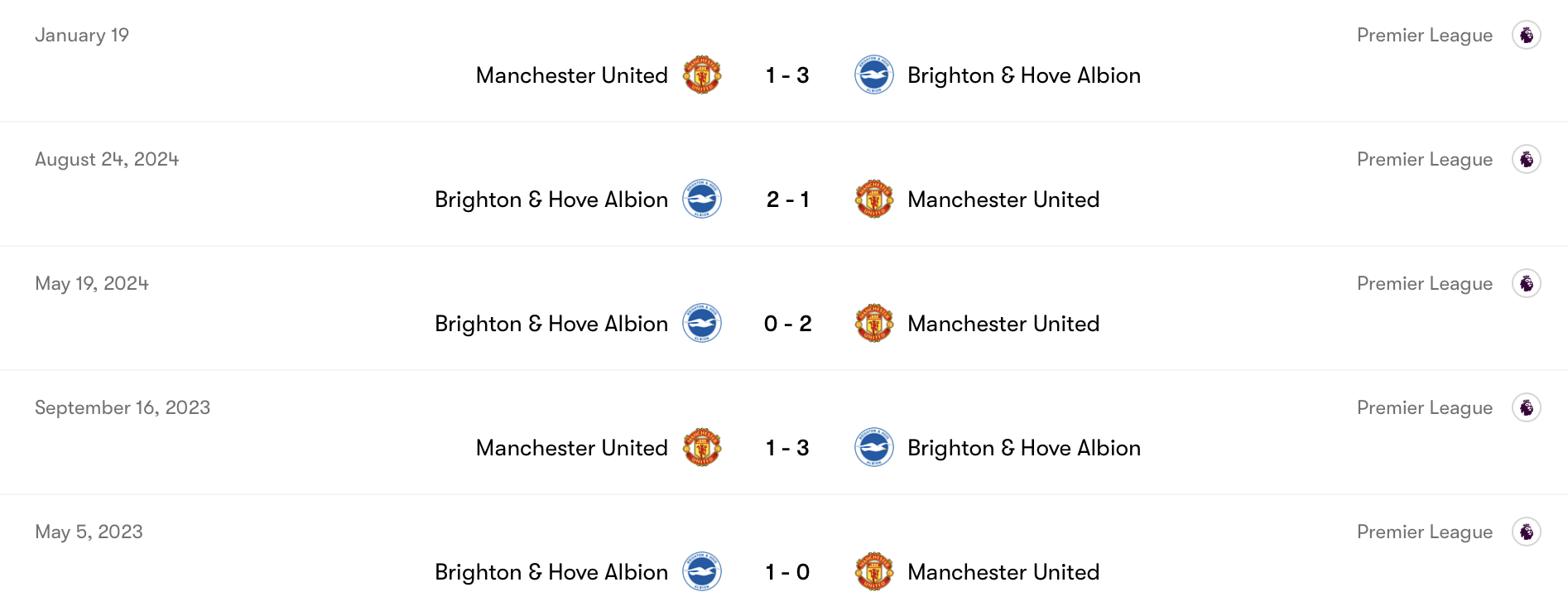
Task: Open the 2 - 1 score from August 24, 2024
Action: [x=787, y=200]
